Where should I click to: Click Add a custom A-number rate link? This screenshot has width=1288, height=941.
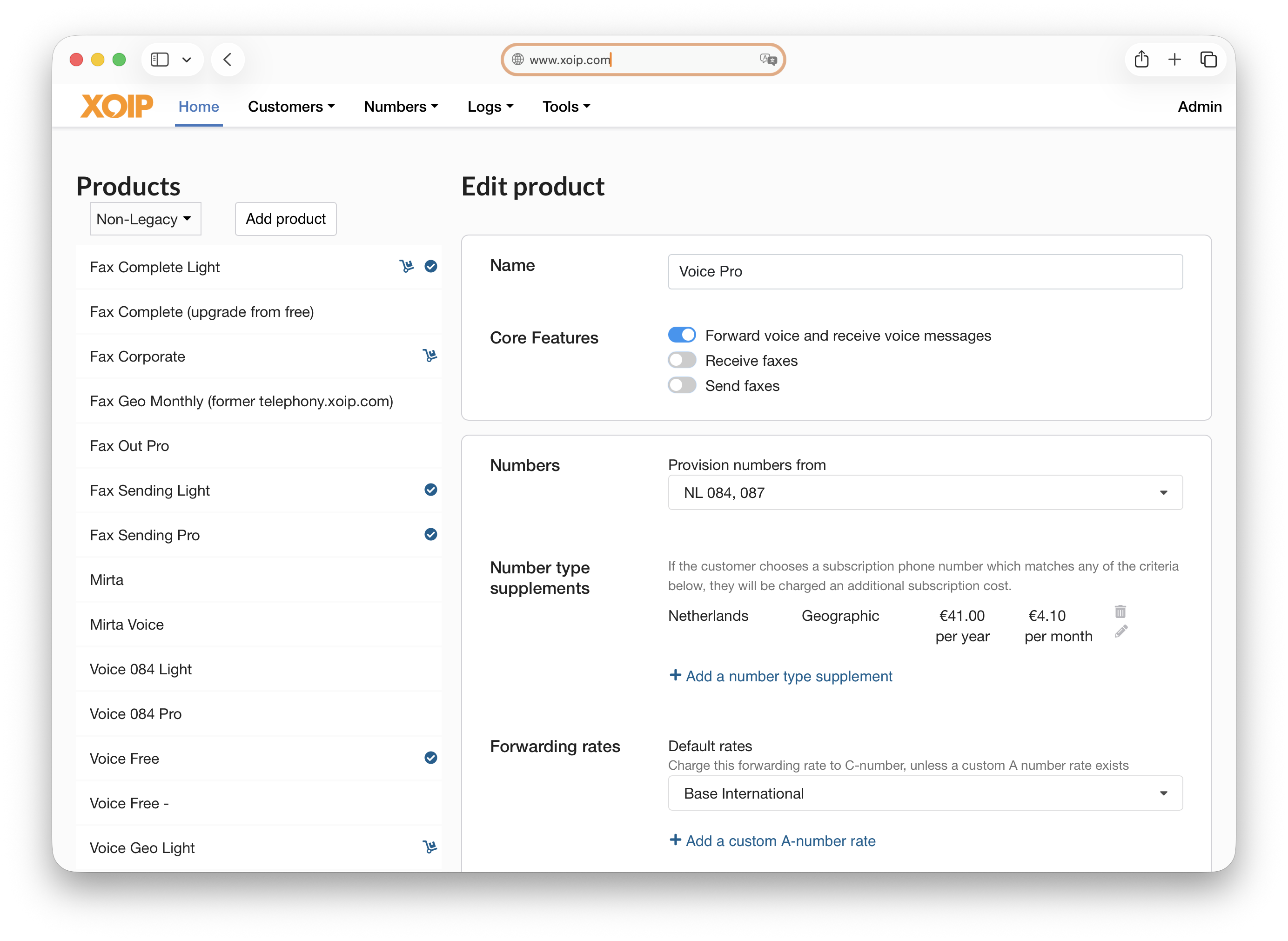[x=772, y=841]
